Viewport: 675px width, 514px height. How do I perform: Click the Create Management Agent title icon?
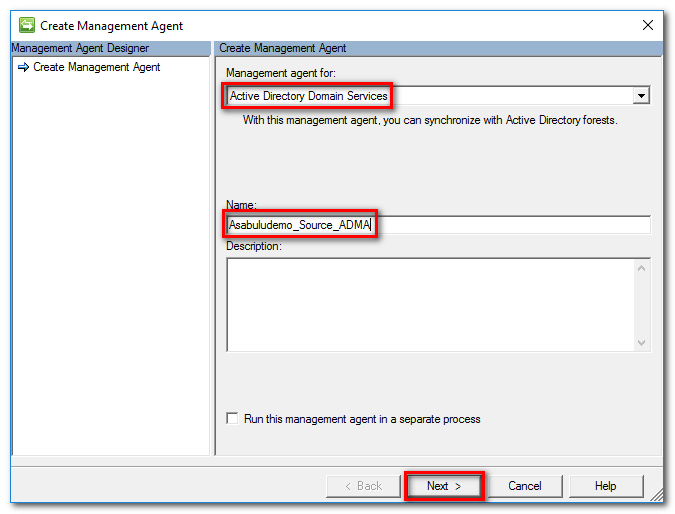pos(27,25)
